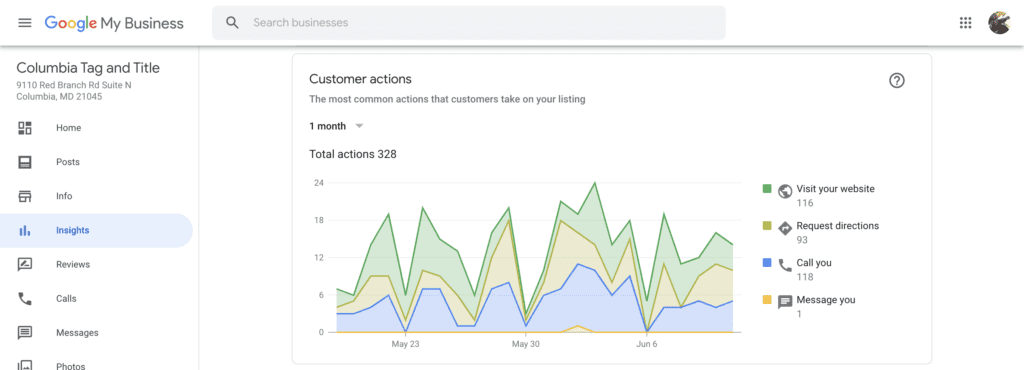The height and width of the screenshot is (370, 1024).
Task: Click the Reviews sidebar icon
Action: click(x=25, y=264)
